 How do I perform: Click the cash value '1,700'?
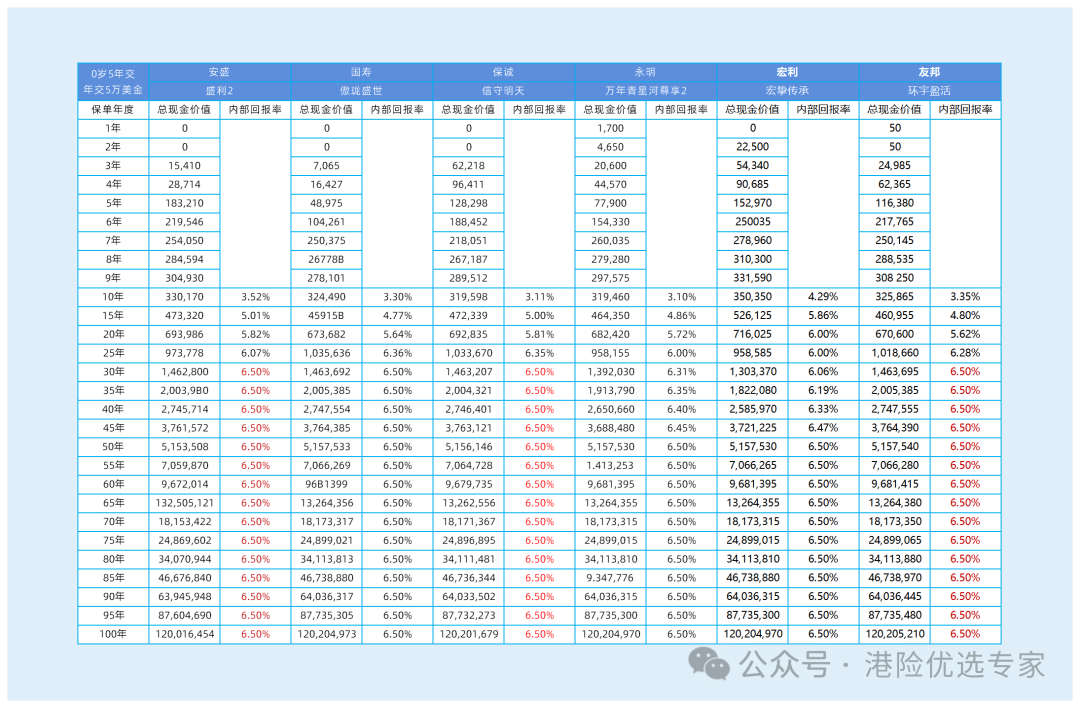pos(610,128)
